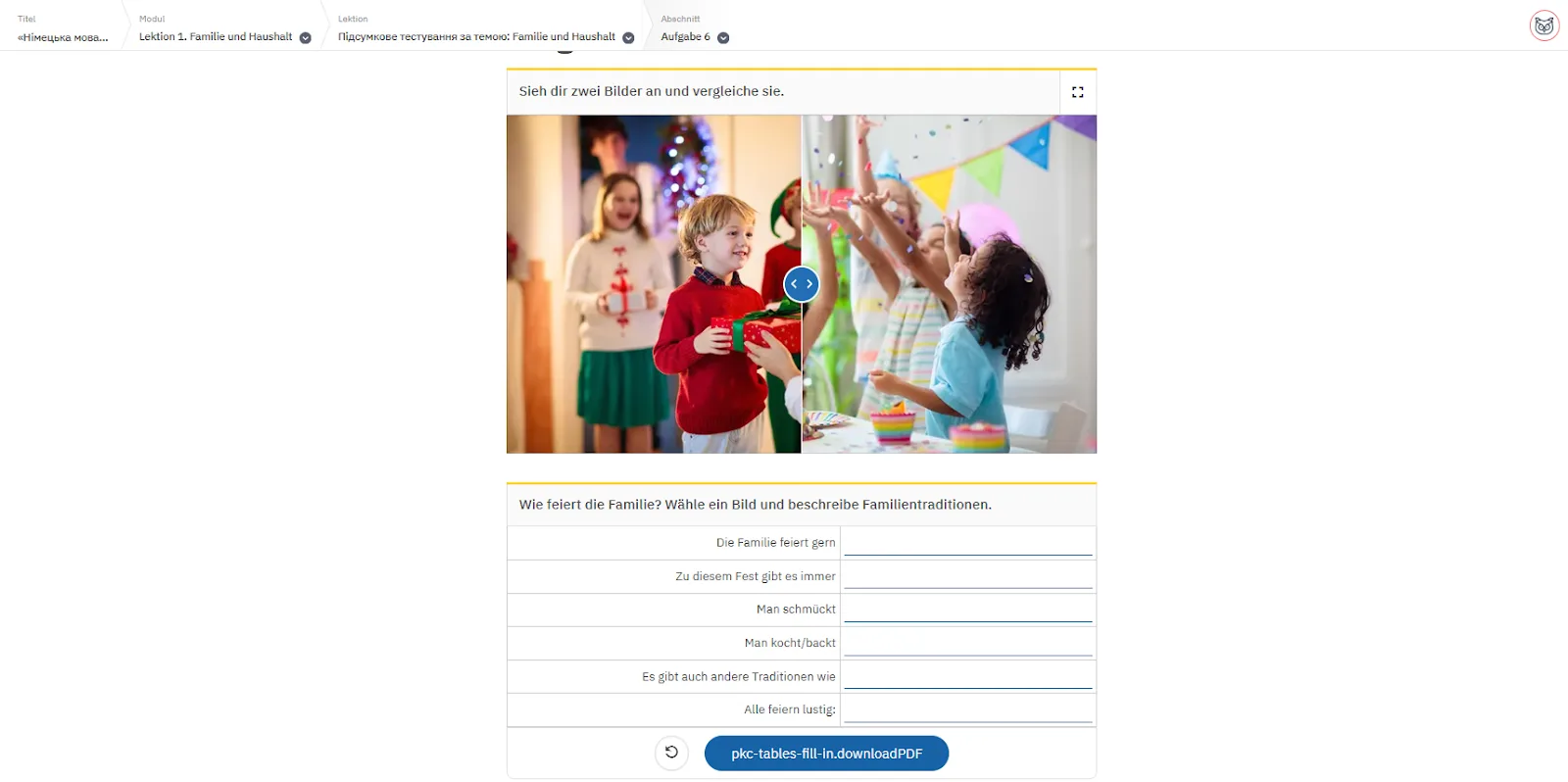Select the Christmas gift picture on the left

point(654,284)
